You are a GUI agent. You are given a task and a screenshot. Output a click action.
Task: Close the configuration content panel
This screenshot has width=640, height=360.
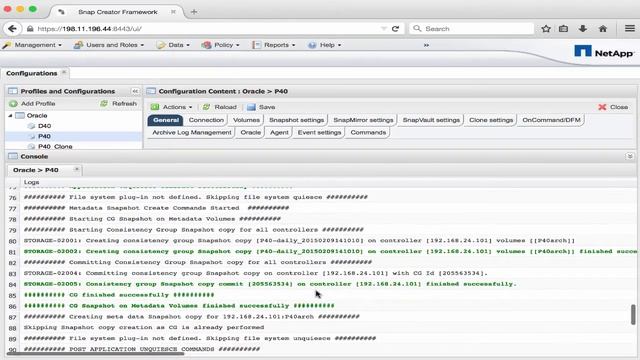coord(613,107)
